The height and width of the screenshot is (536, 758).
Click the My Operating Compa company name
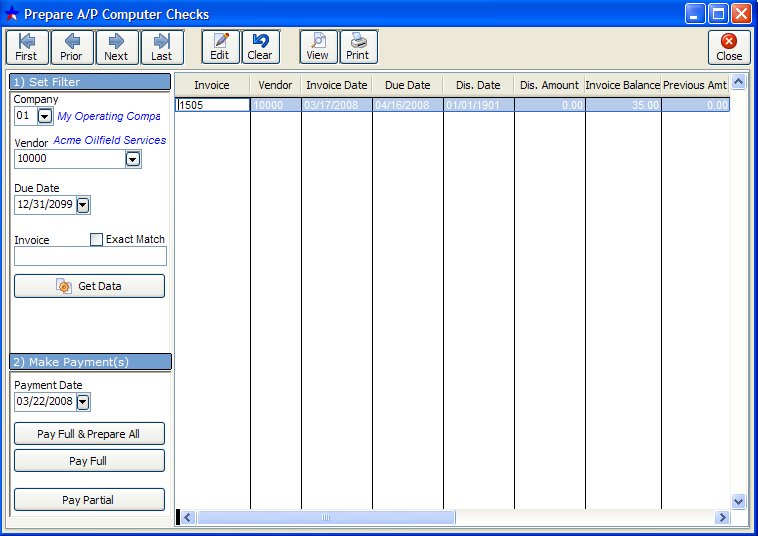(x=109, y=116)
